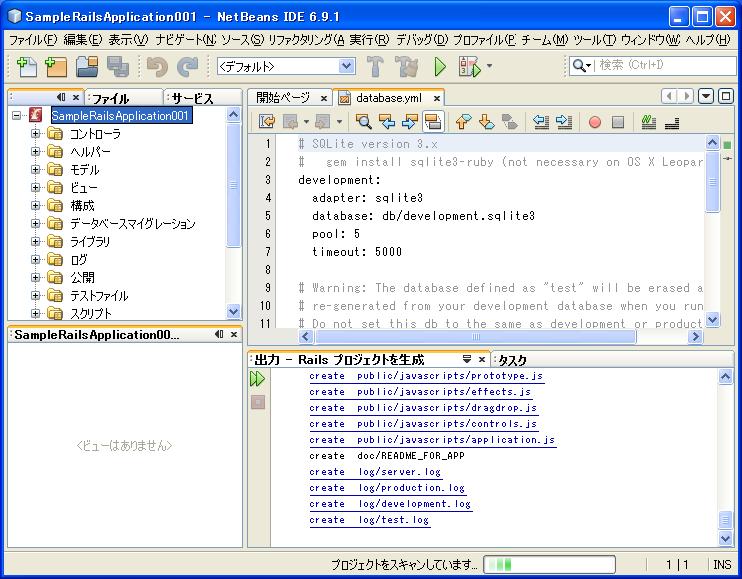
Task: Maximize editor window button
Action: pos(726,96)
